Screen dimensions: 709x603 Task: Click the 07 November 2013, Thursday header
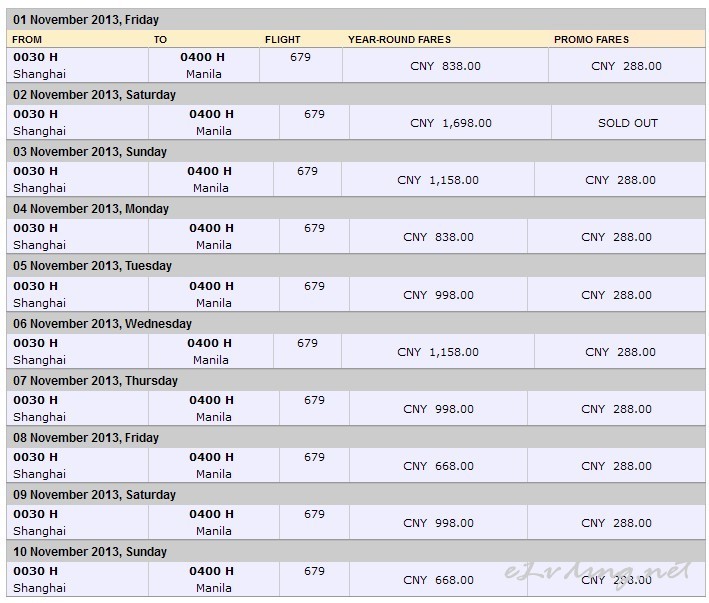click(x=95, y=381)
